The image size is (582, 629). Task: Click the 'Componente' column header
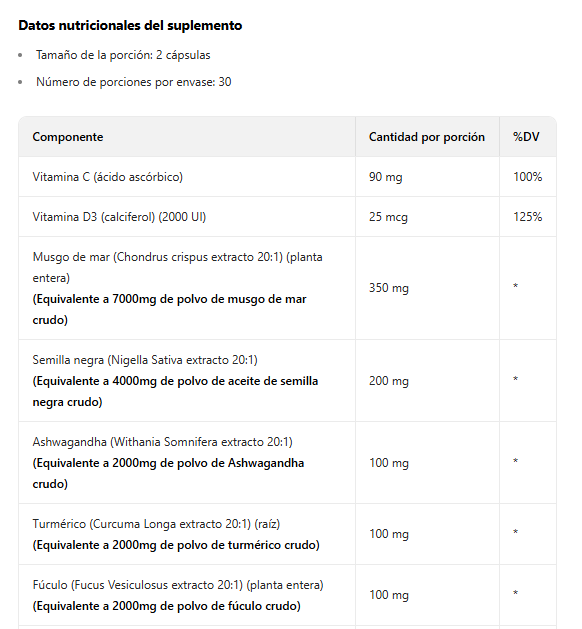[68, 137]
